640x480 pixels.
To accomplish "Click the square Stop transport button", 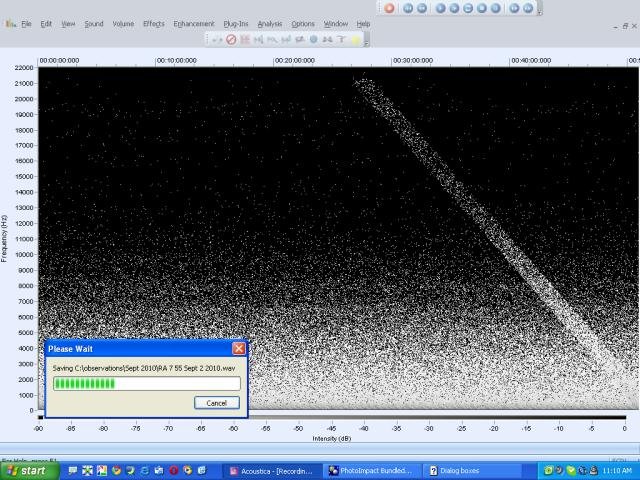I will (482, 8).
